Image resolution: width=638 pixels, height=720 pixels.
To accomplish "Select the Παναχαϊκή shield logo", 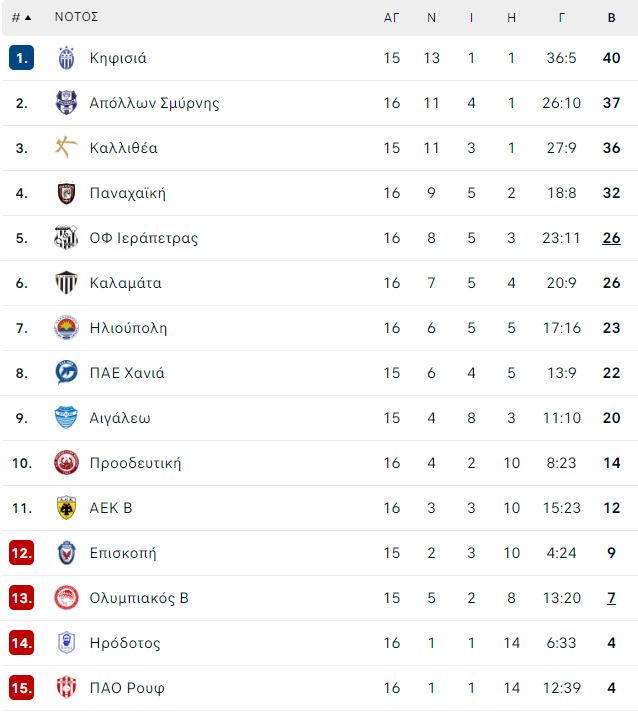I will click(66, 193).
